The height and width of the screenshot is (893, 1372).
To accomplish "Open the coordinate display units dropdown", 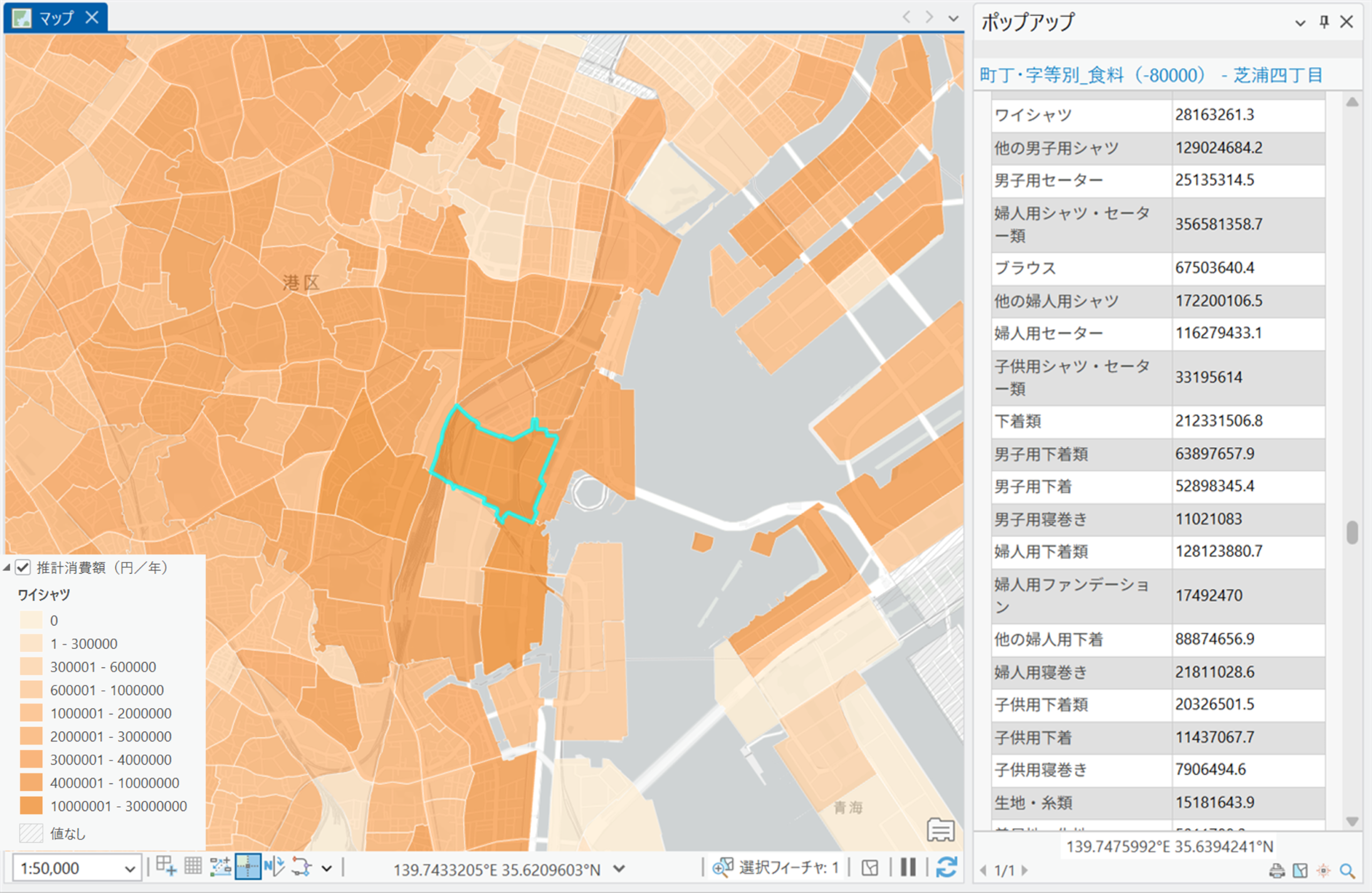I will pos(619,868).
